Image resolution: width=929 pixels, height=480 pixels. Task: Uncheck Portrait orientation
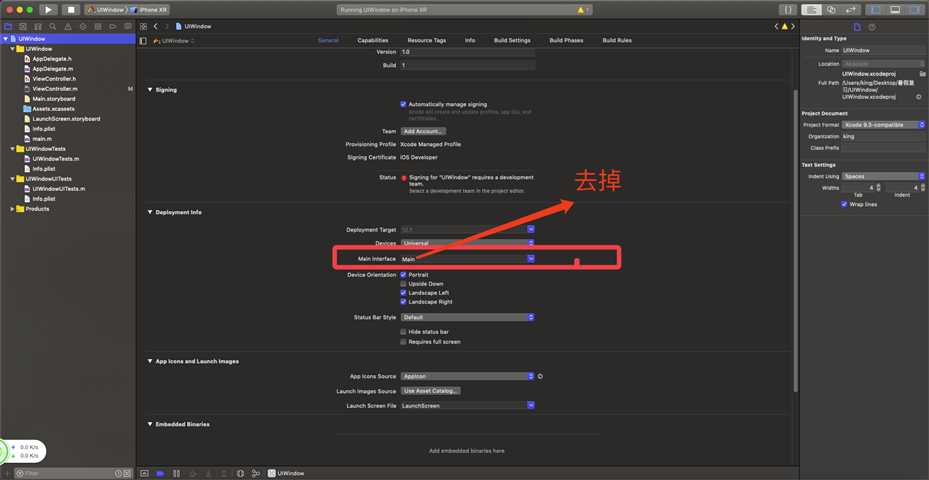tap(403, 275)
